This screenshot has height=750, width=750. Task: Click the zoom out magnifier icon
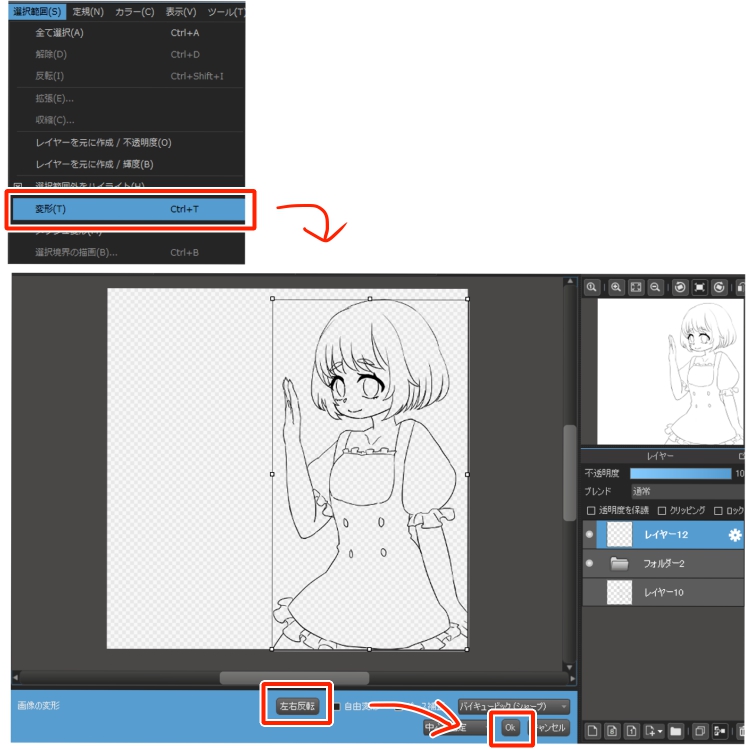(x=655, y=287)
